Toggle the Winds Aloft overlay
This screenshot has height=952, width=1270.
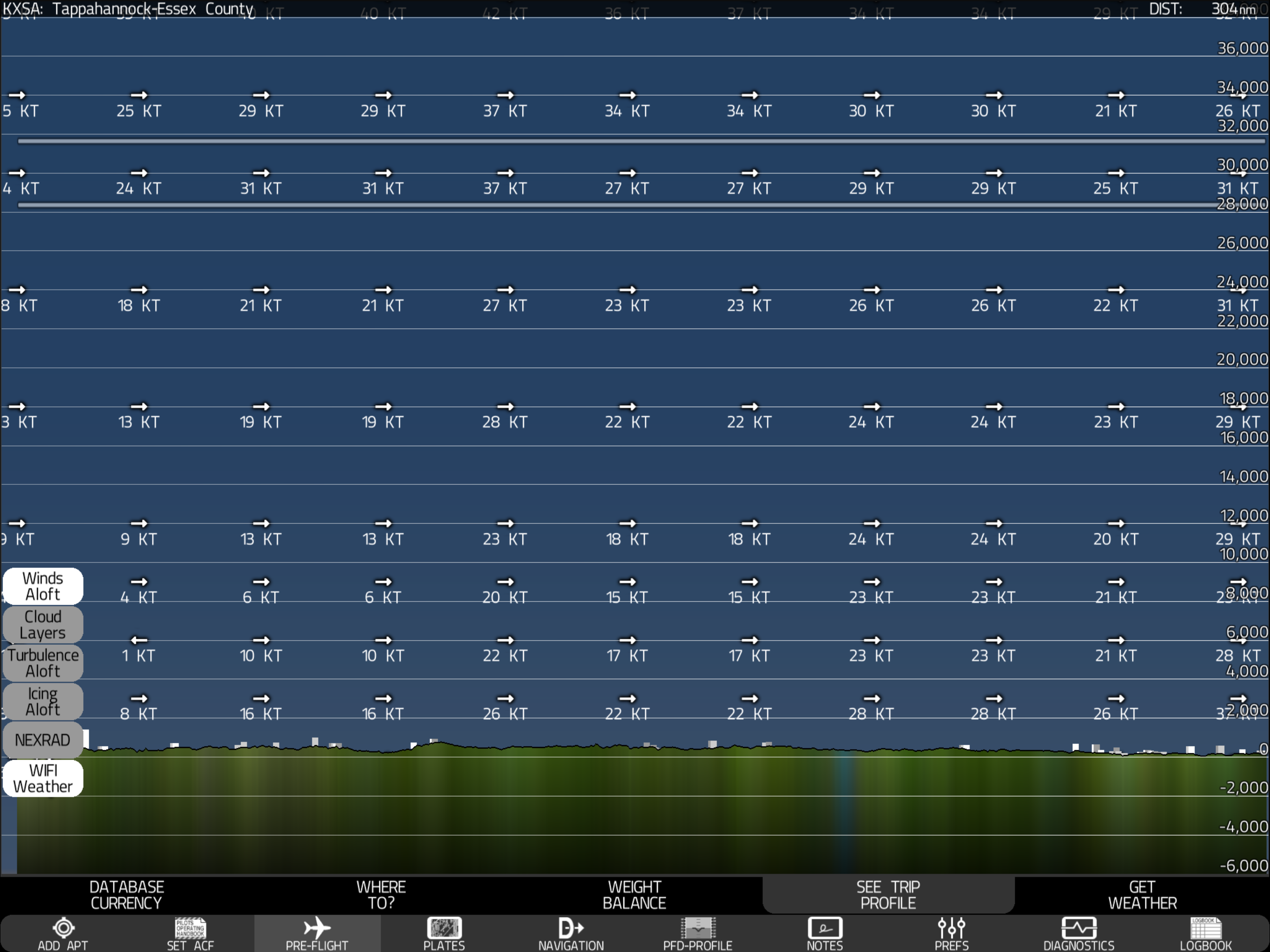point(43,586)
